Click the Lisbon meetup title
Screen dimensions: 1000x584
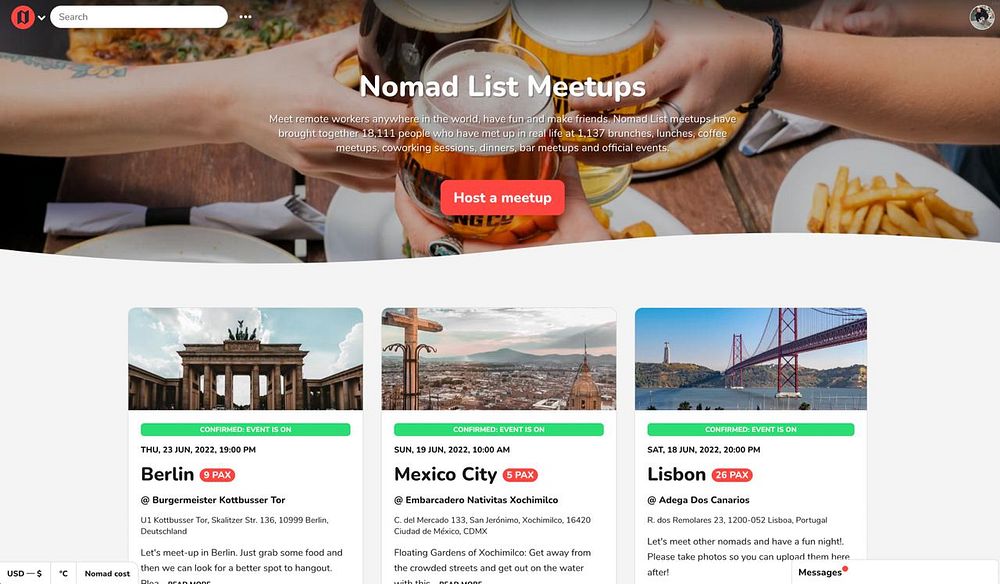pyautogui.click(x=676, y=474)
